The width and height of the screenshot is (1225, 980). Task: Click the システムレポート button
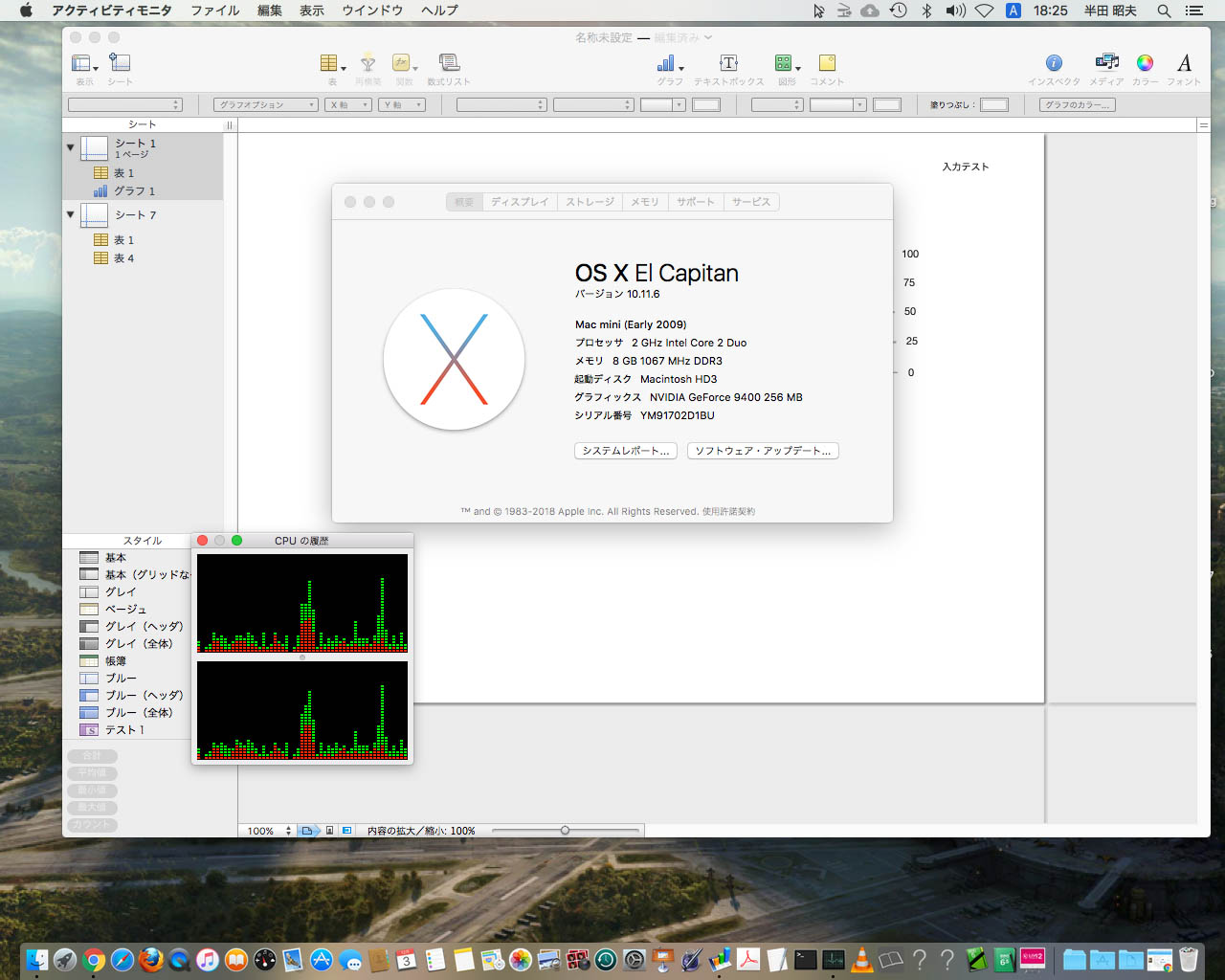[625, 450]
